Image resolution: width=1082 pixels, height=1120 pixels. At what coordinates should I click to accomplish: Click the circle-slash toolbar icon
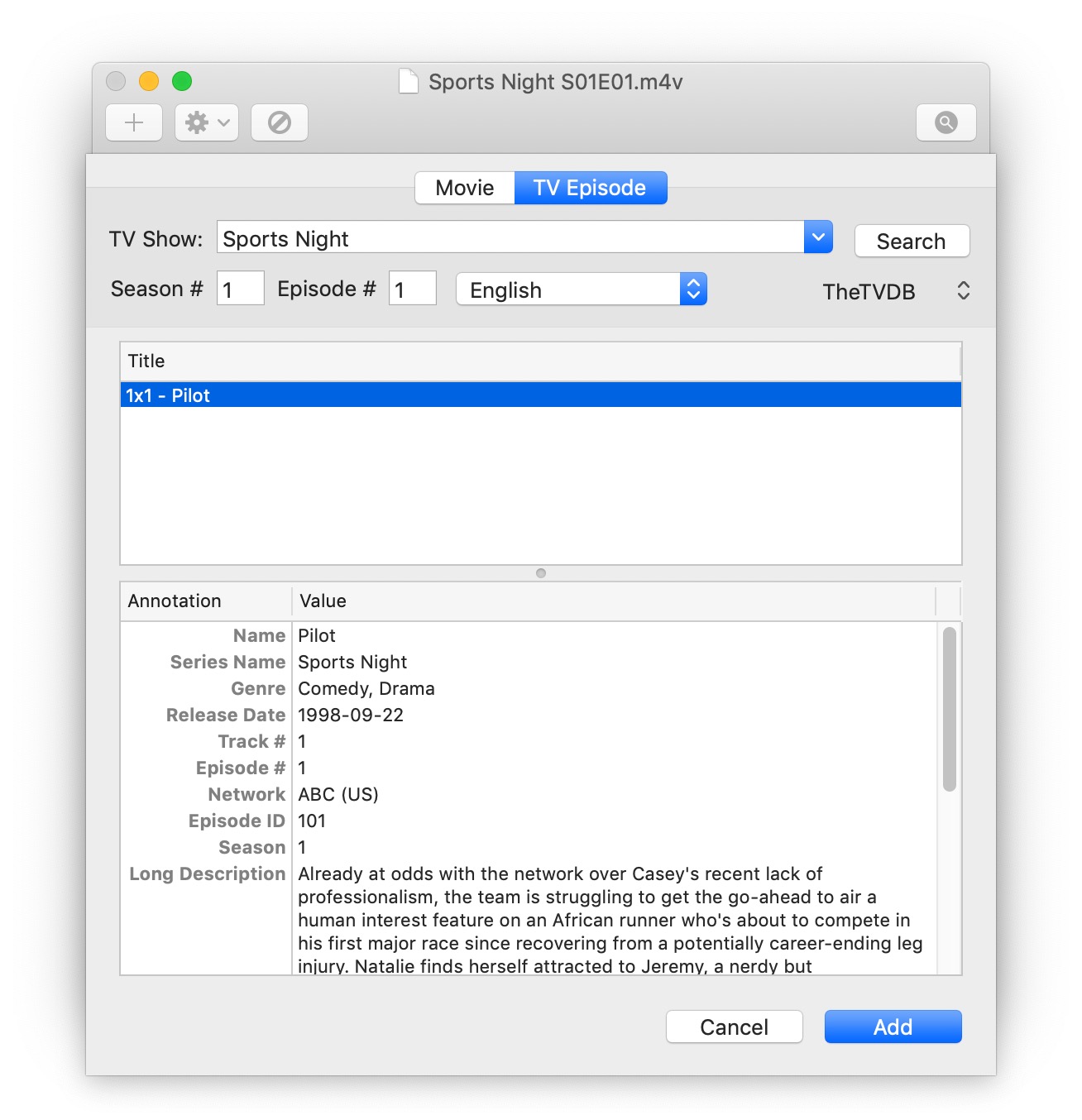[280, 123]
